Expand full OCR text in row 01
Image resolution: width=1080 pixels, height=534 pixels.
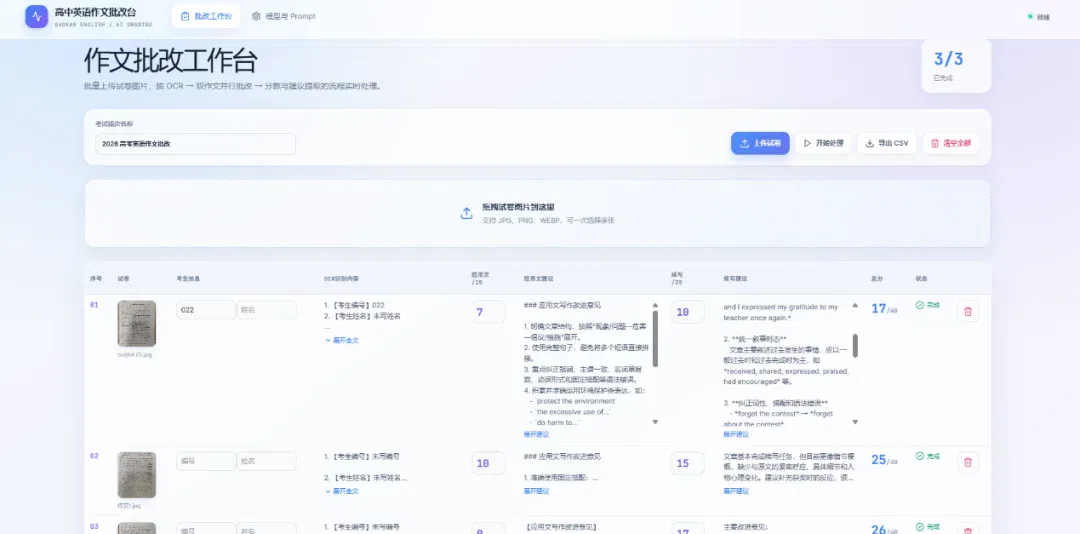342,340
